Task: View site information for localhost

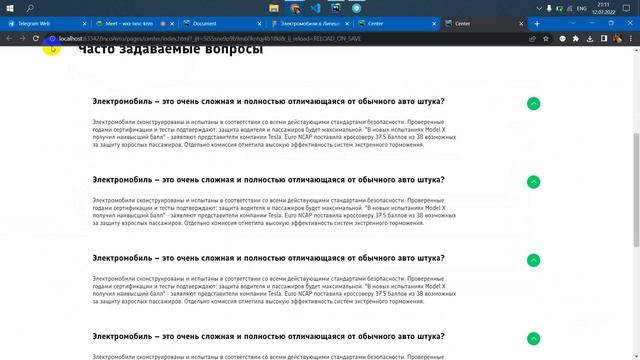Action: (52, 38)
